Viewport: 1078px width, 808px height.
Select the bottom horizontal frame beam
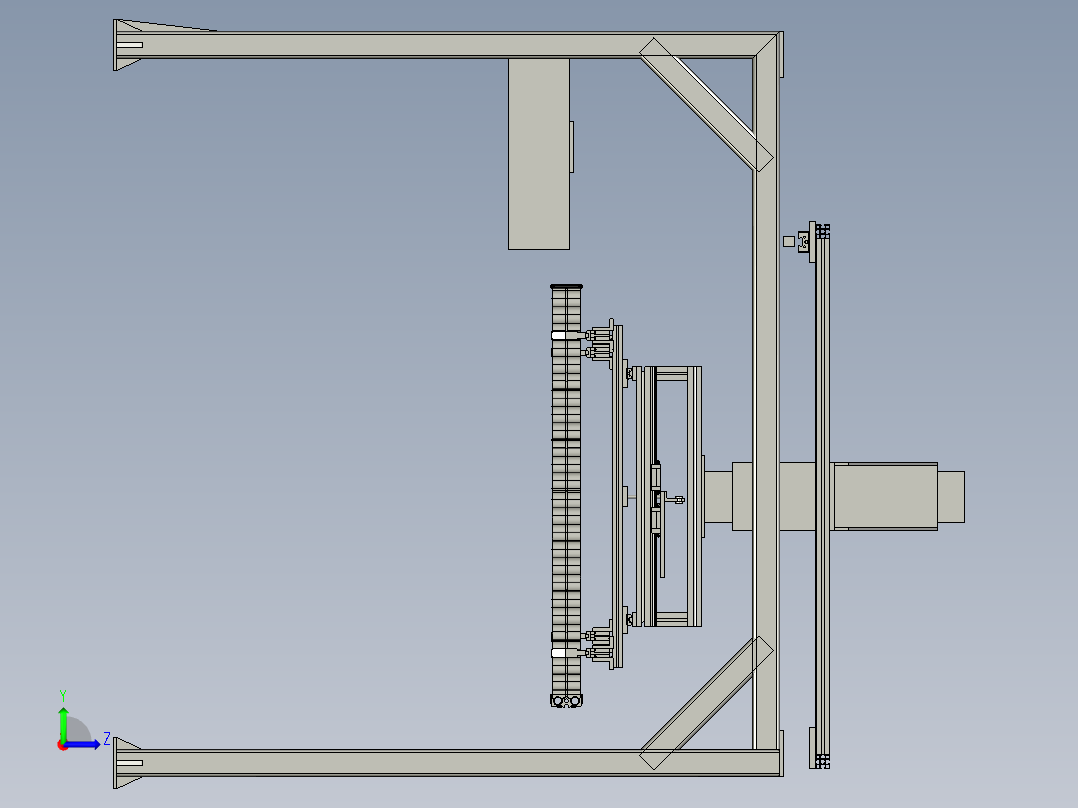(x=447, y=763)
